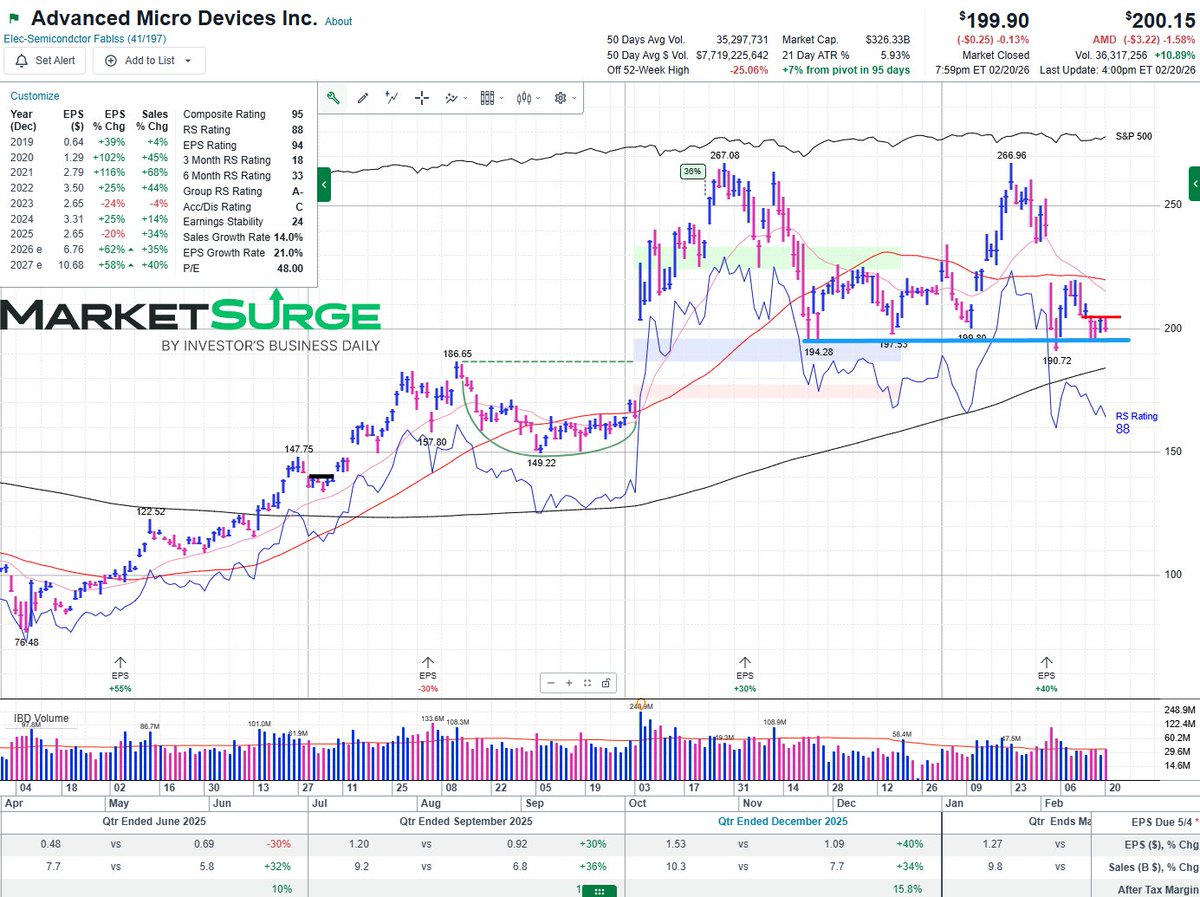Click the S&P 500 line label
The image size is (1200, 897).
click(1135, 136)
